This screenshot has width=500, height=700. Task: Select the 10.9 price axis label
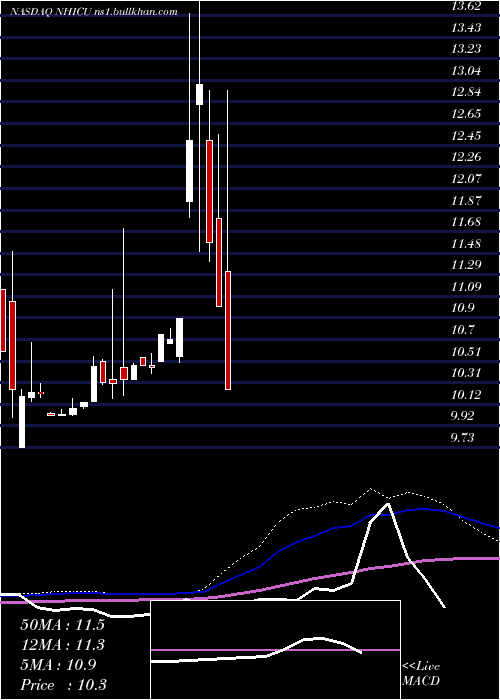(x=462, y=308)
